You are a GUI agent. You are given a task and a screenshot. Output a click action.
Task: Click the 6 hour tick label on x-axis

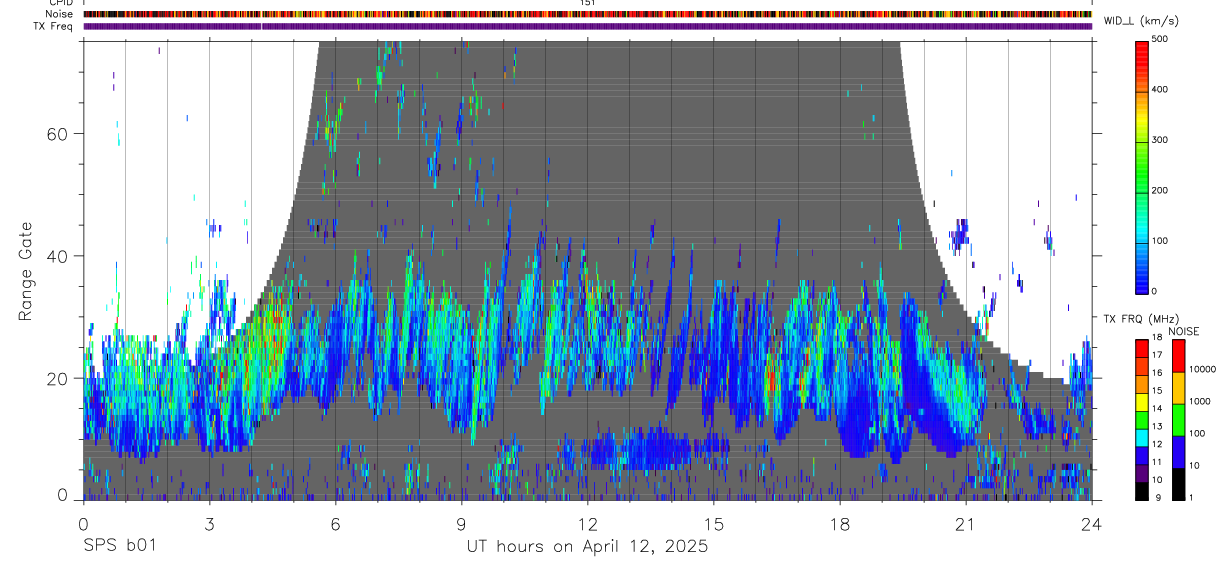(335, 524)
